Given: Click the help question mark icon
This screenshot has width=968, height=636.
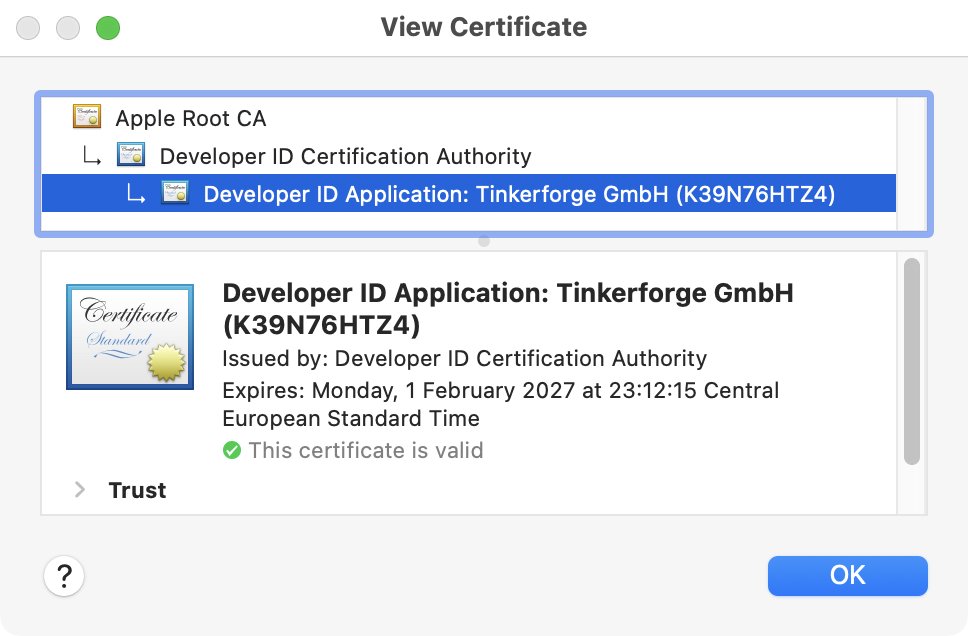Looking at the screenshot, I should point(64,577).
